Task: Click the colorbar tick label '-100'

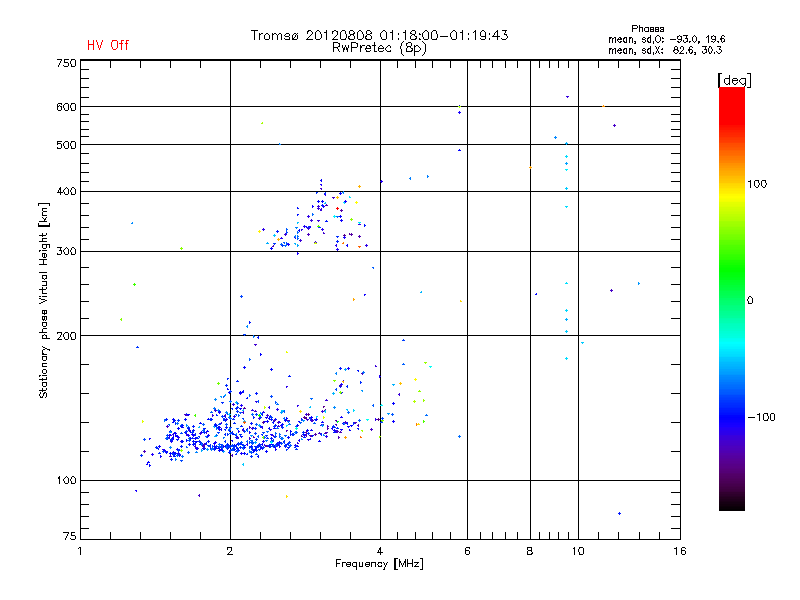Action: pyautogui.click(x=761, y=417)
